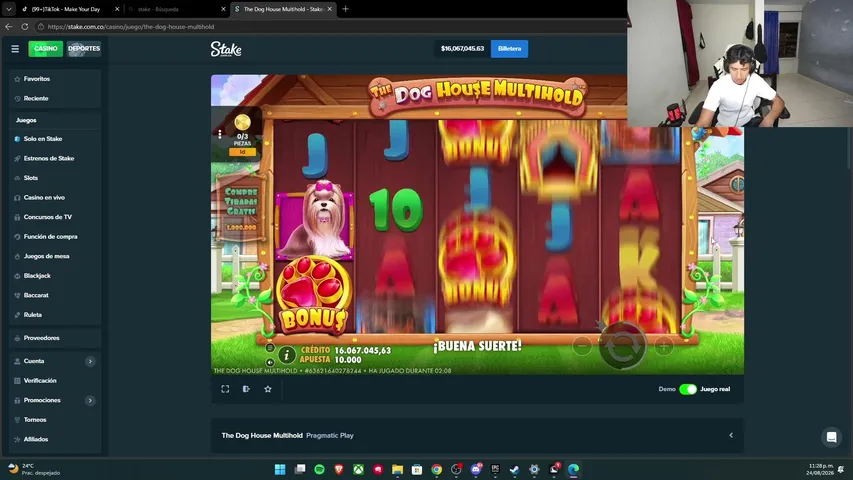The width and height of the screenshot is (853, 480).
Task: Open the live support chat bubble
Action: [831, 438]
